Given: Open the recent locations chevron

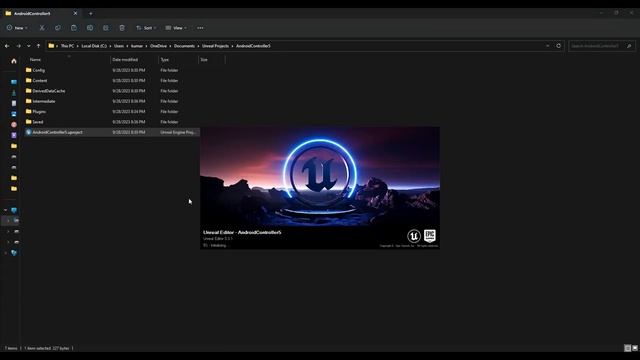Looking at the screenshot, I should coord(29,46).
